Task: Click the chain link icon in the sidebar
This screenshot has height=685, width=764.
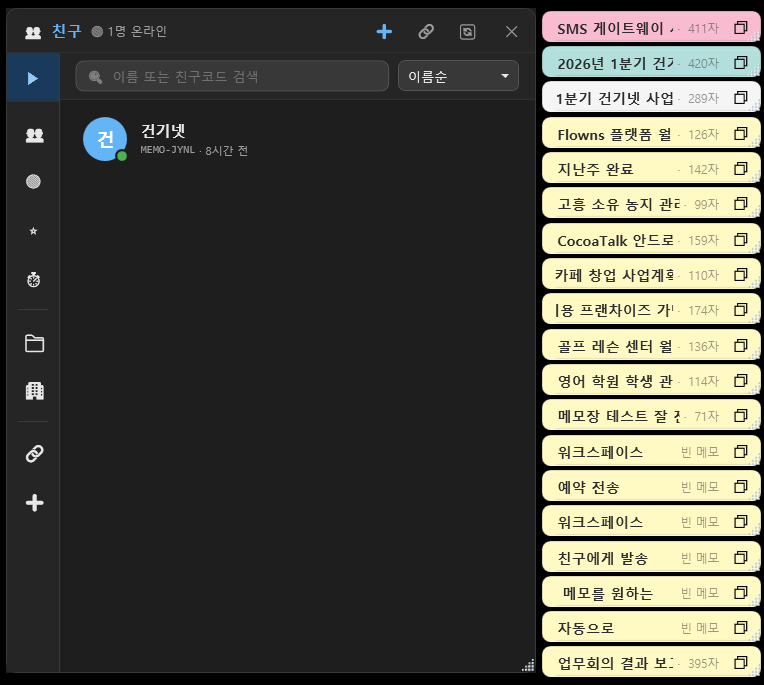Action: coord(34,454)
